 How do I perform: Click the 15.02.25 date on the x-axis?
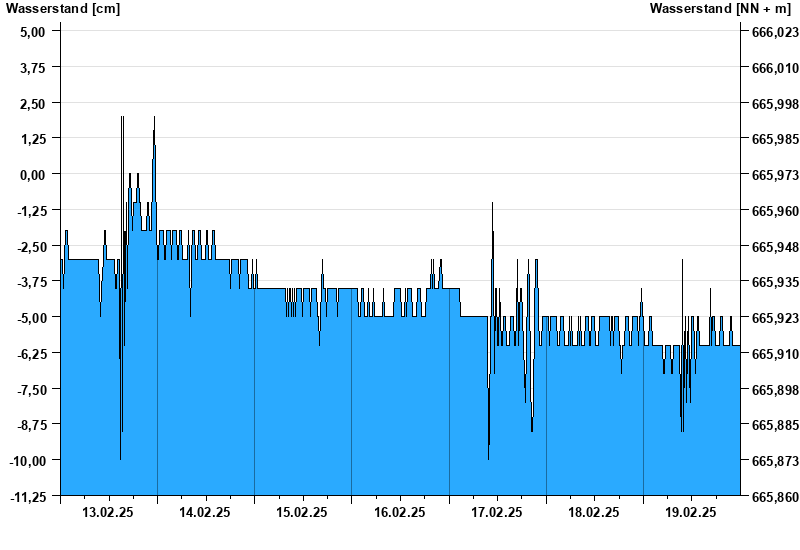[x=302, y=513]
